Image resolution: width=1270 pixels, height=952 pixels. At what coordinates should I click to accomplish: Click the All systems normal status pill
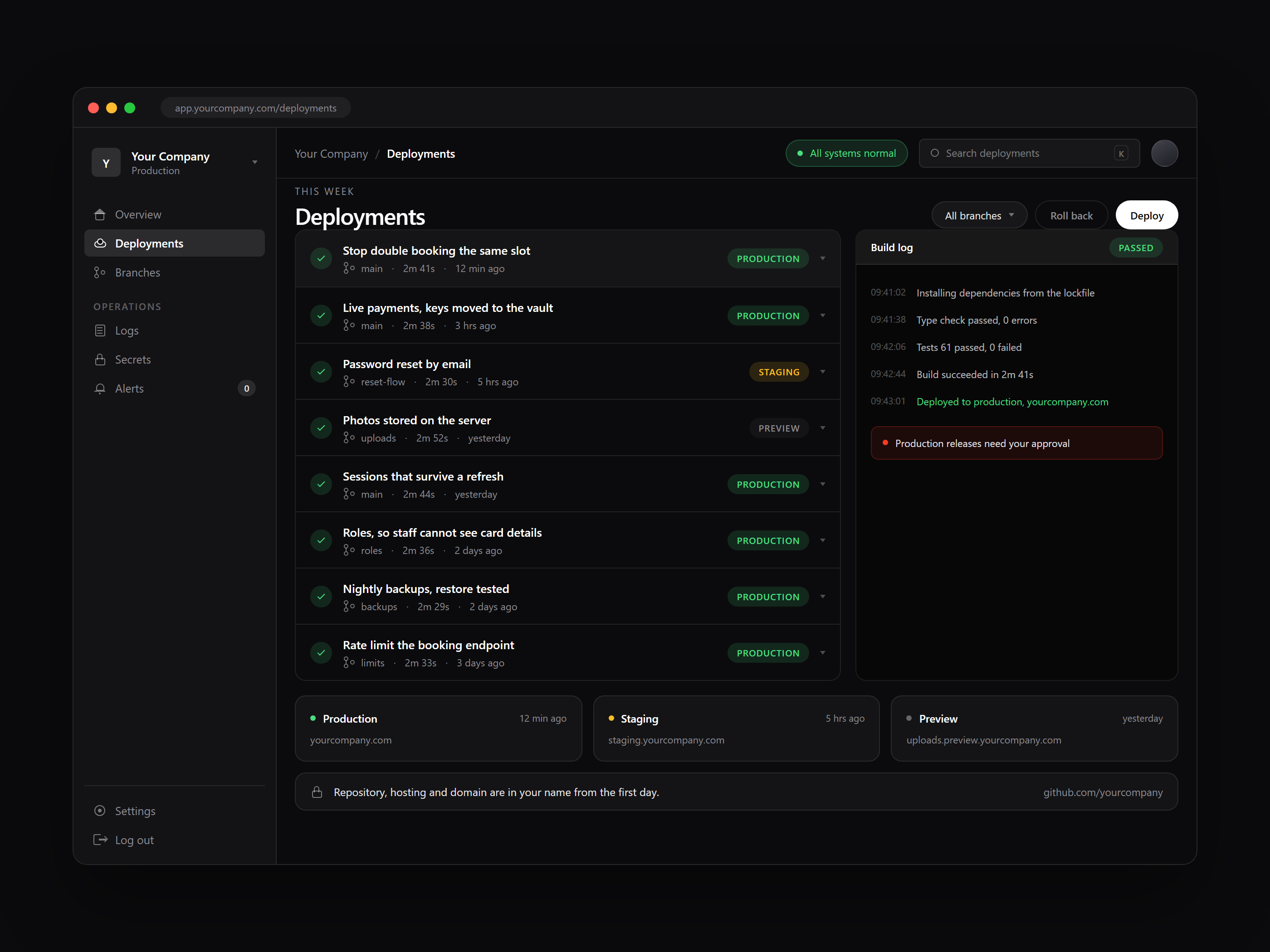846,153
